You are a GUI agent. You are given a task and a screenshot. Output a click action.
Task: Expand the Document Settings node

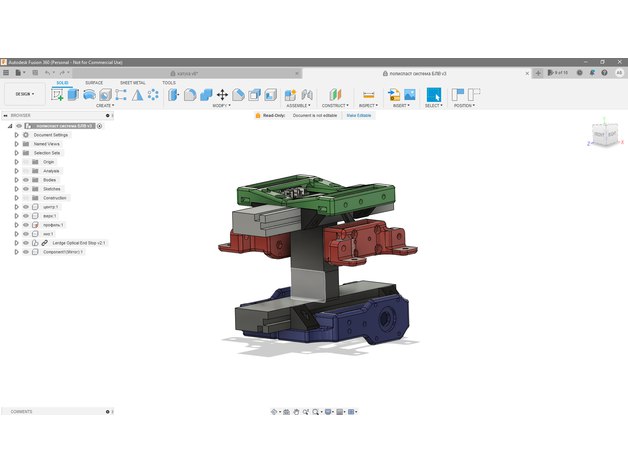point(16,135)
